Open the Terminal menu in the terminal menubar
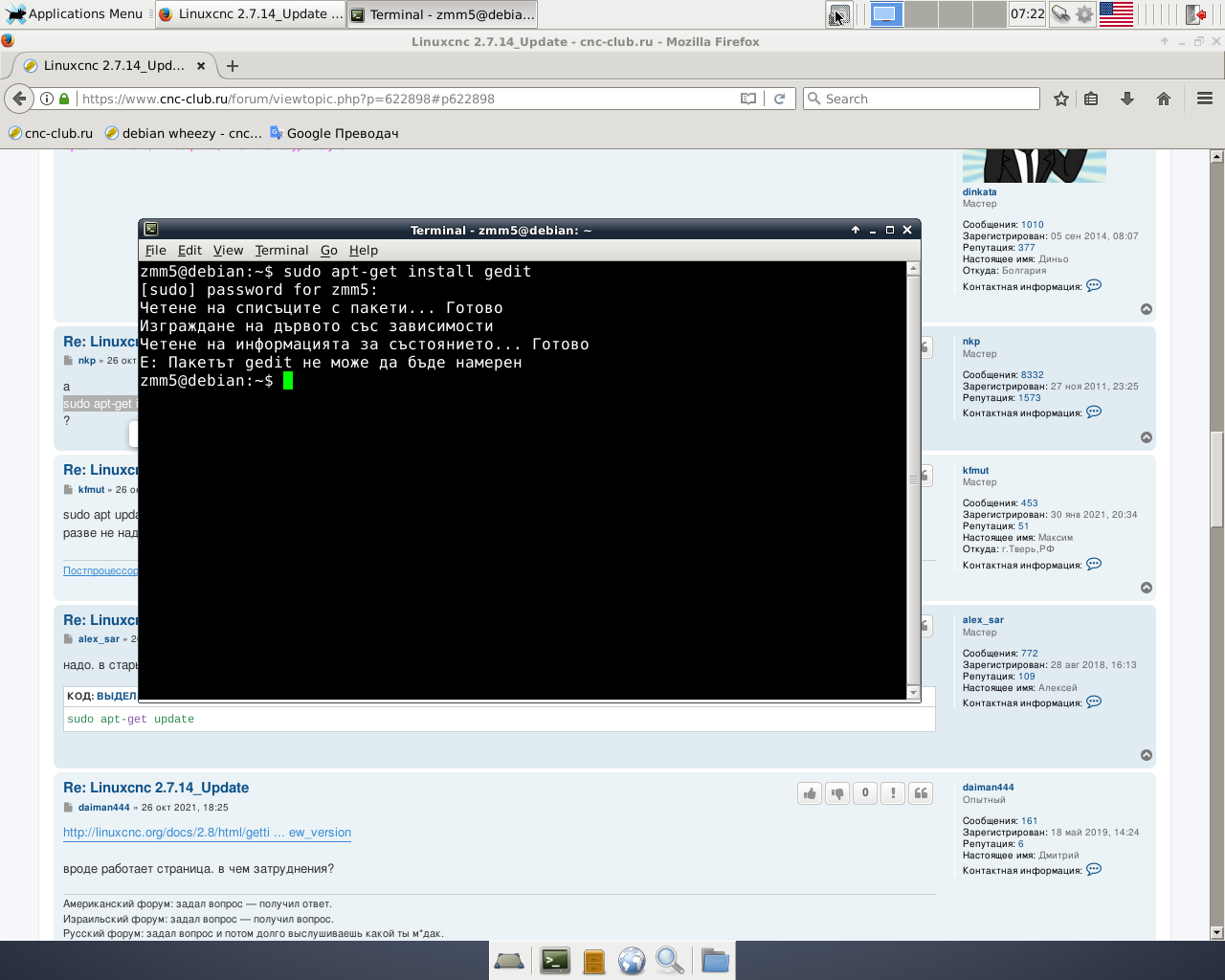 (281, 251)
